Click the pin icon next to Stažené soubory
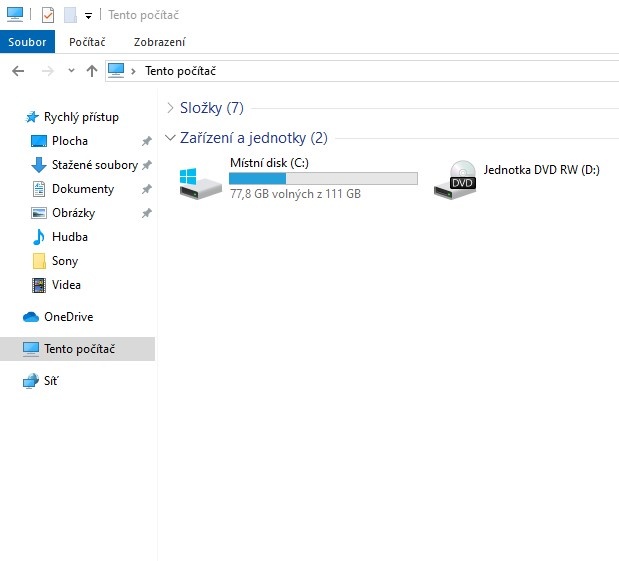Image resolution: width=619 pixels, height=561 pixels. click(146, 165)
